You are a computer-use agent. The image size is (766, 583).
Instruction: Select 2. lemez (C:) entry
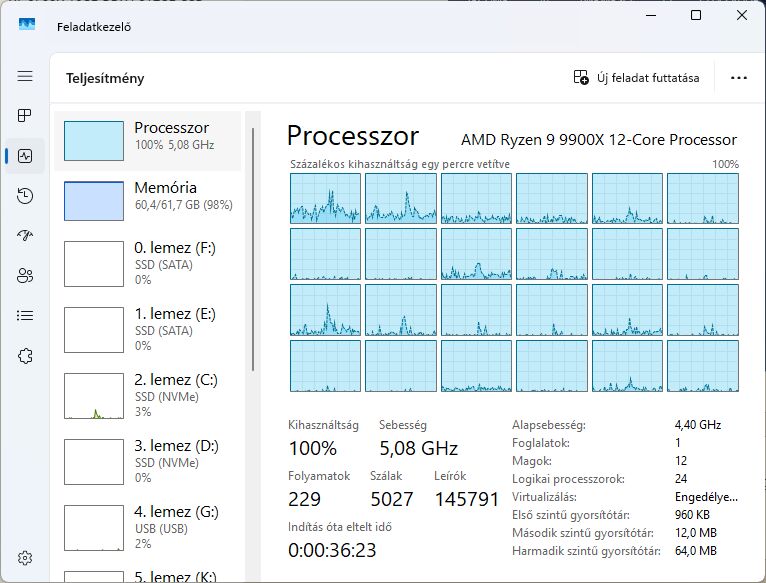click(x=148, y=396)
